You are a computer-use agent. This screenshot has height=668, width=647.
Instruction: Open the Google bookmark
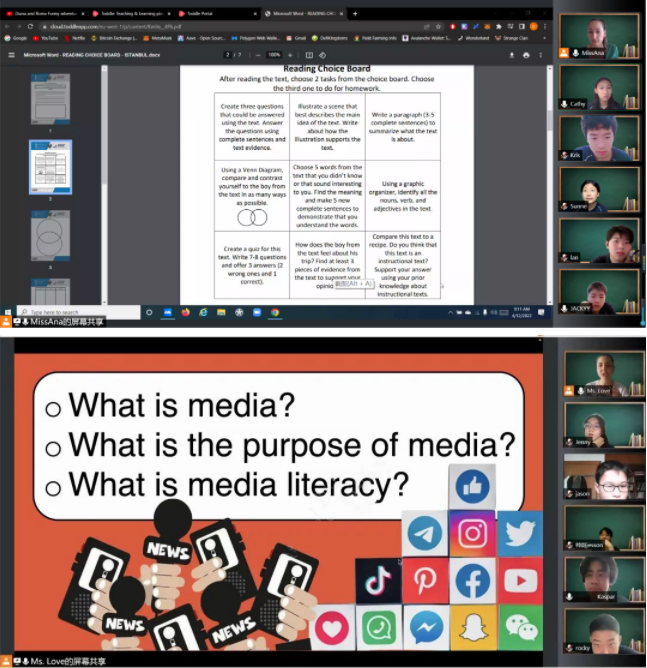(x=16, y=38)
